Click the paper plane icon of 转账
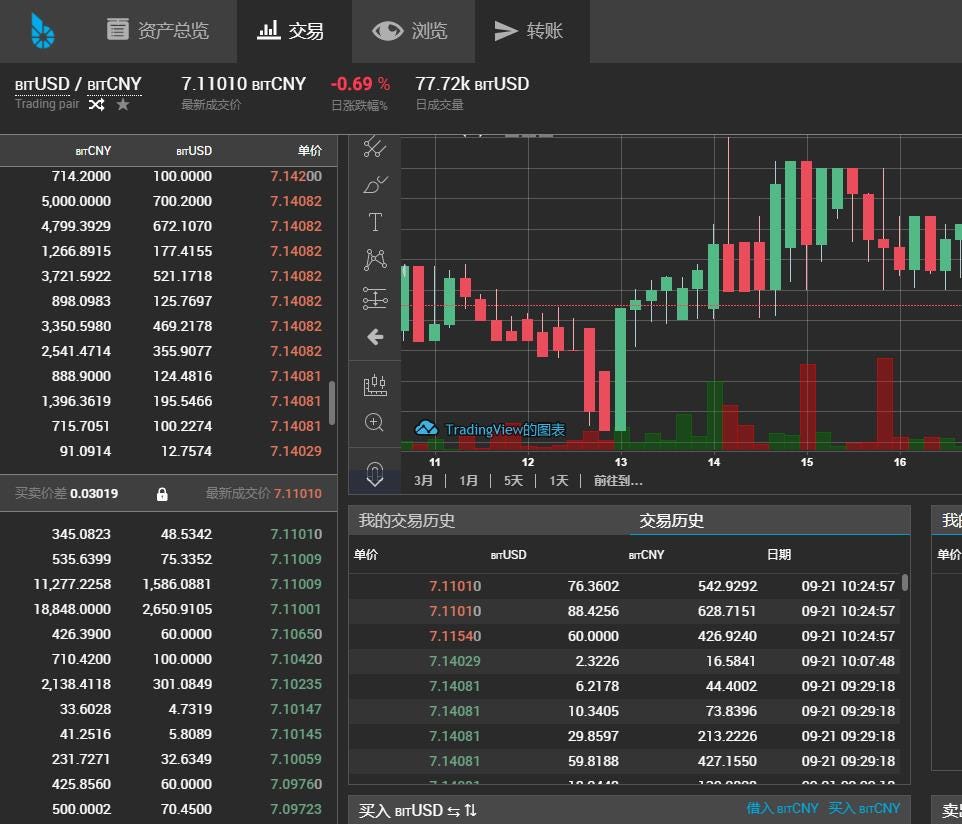The image size is (962, 824). 506,31
